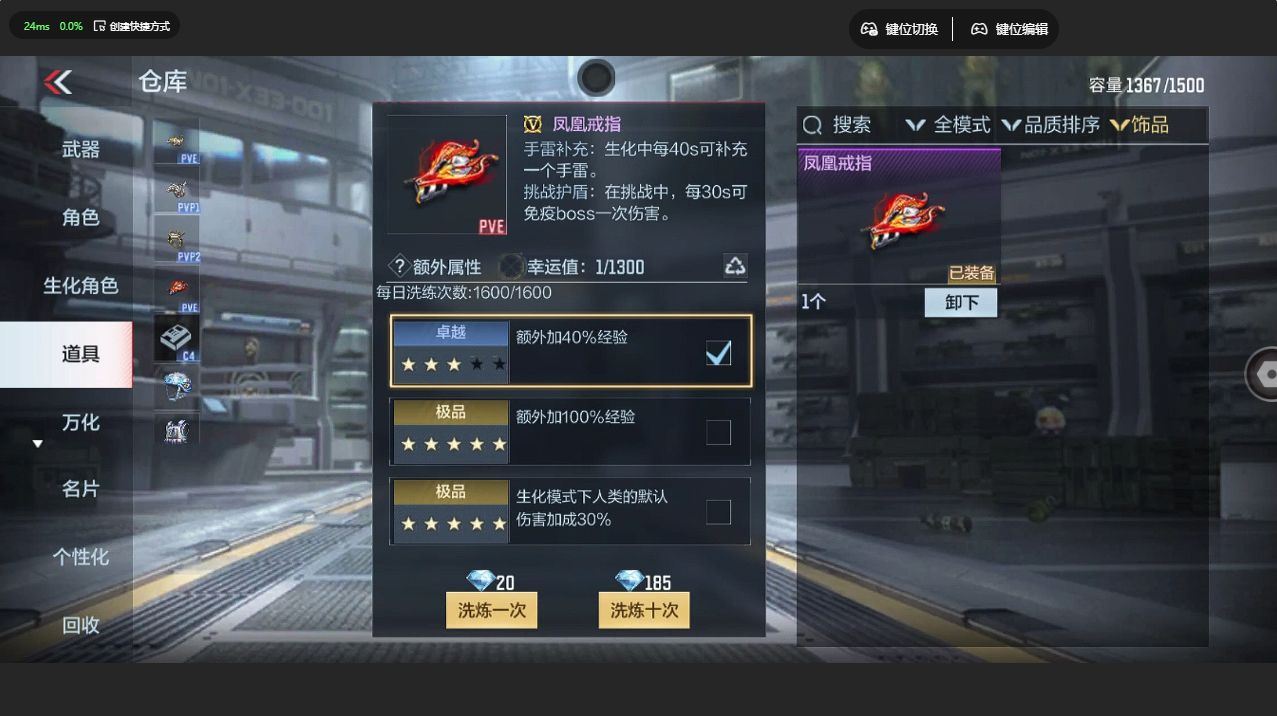Go back using the double-chevron arrow
1277x716 pixels.
58,81
